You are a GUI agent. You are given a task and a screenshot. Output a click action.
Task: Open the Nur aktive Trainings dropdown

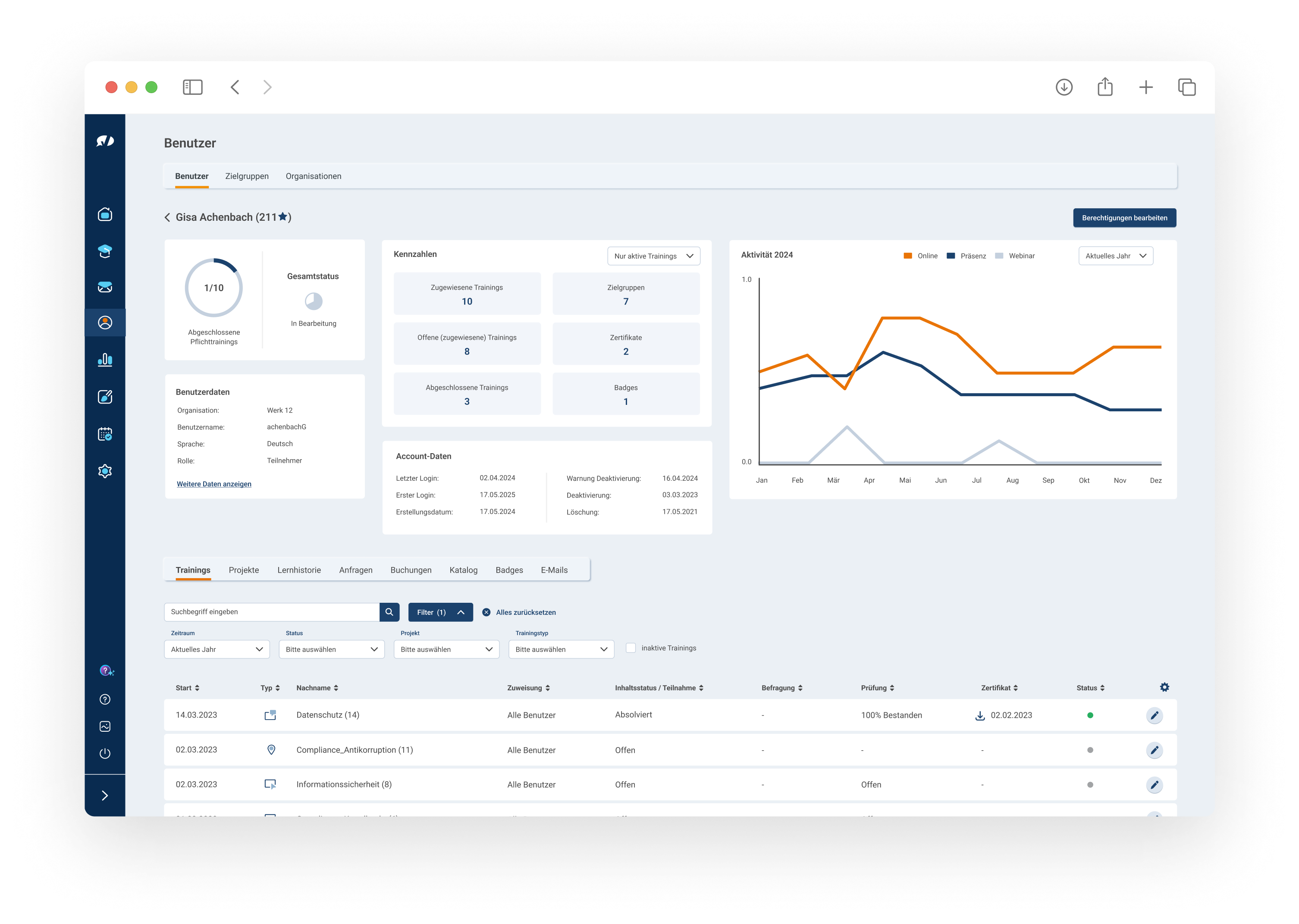pyautogui.click(x=653, y=256)
